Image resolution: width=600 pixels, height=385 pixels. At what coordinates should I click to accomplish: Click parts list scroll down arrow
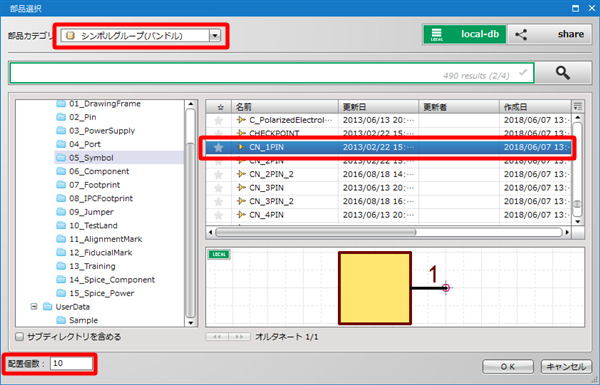tap(578, 221)
